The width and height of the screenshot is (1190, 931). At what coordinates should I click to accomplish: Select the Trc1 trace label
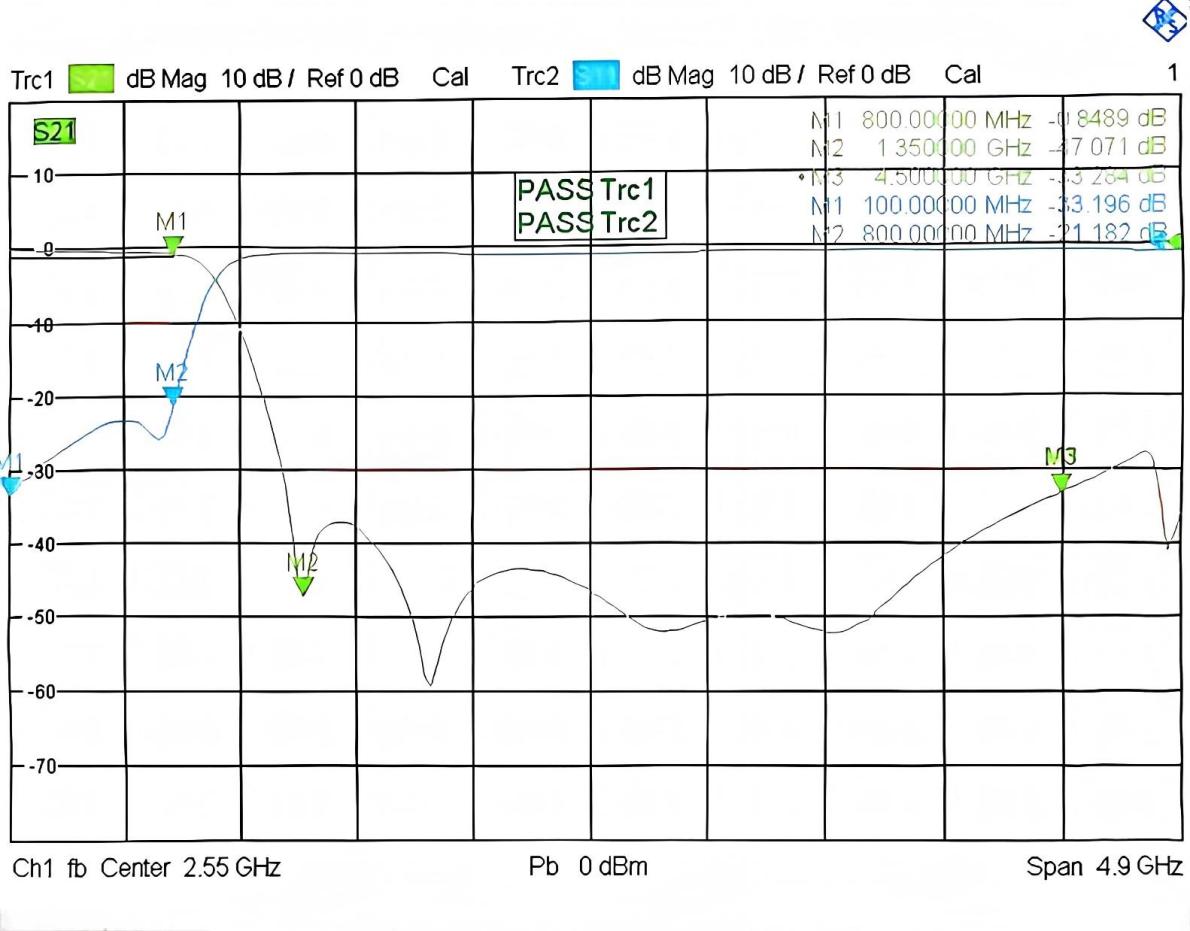point(34,78)
